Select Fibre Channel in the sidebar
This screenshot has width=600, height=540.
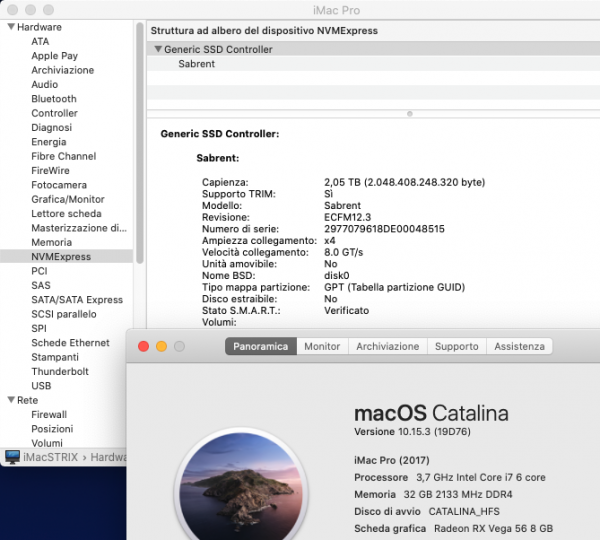click(x=64, y=156)
